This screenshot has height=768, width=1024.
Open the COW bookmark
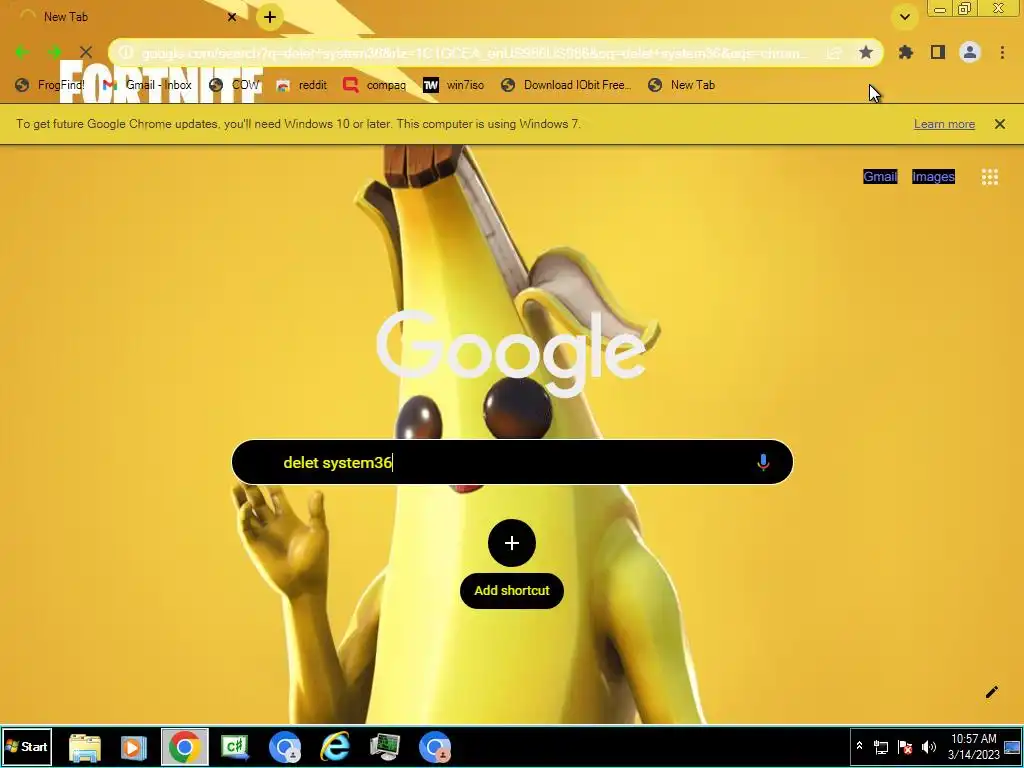[235, 85]
